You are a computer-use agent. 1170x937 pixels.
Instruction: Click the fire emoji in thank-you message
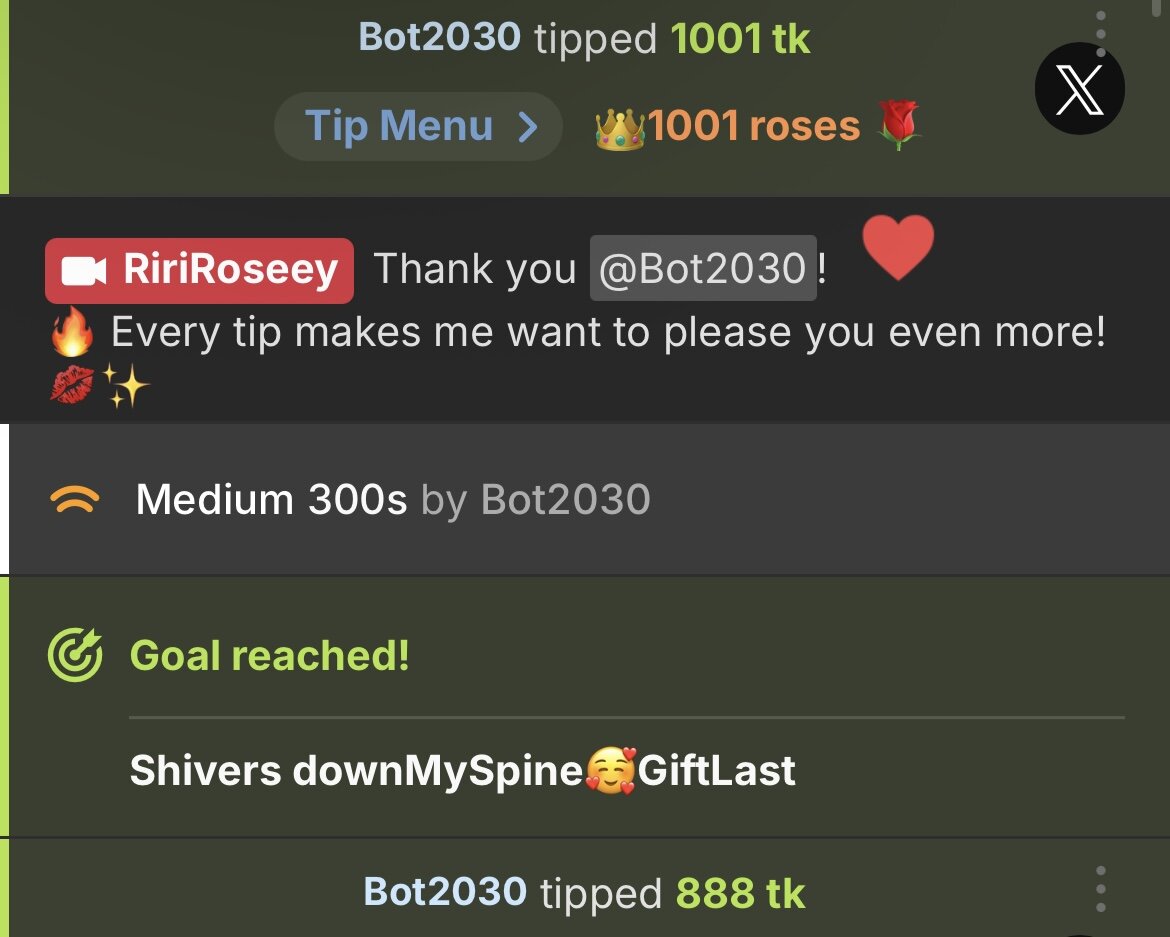72,331
